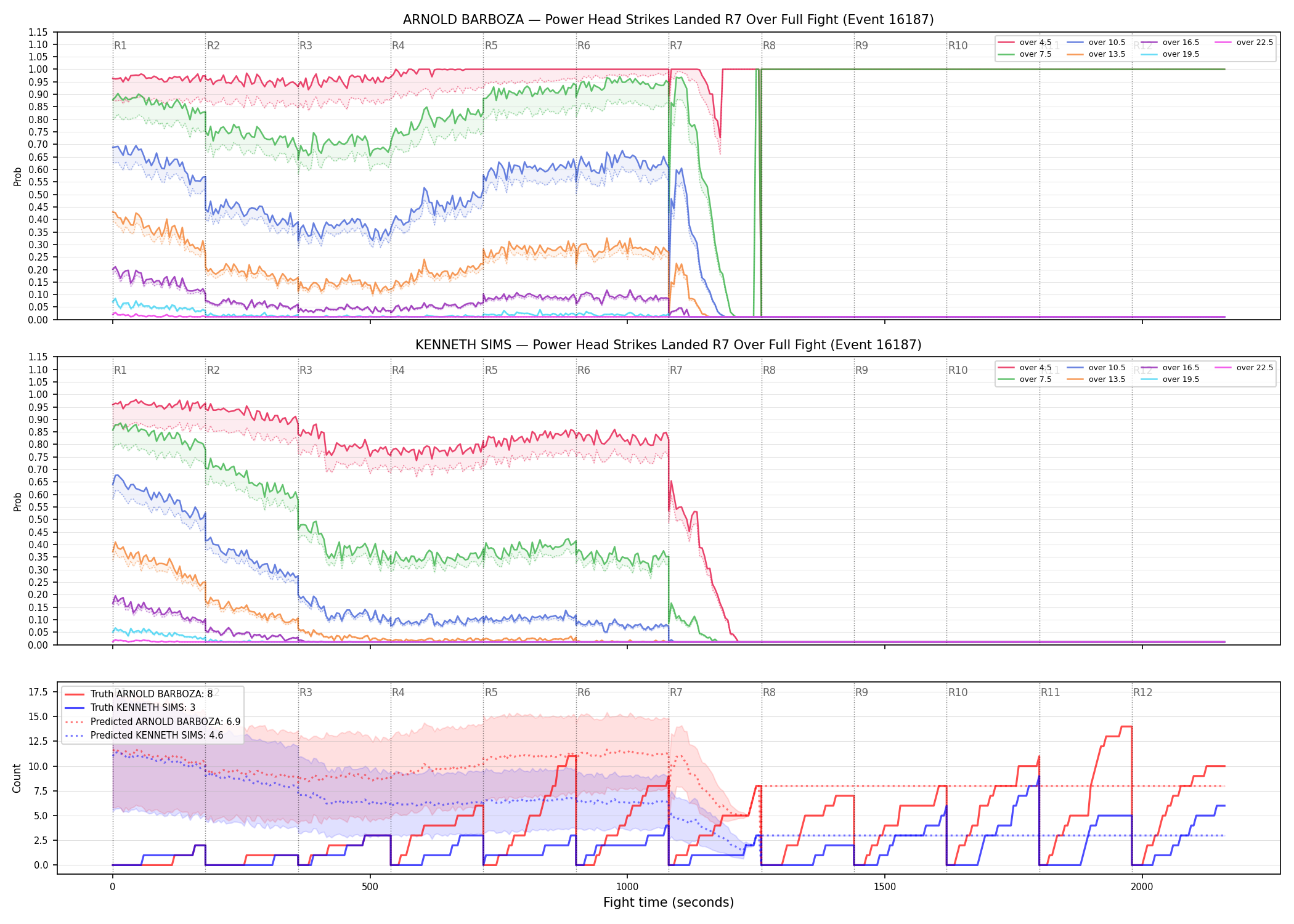Image resolution: width=1294 pixels, height=924 pixels.
Task: Click the 'Count' y-axis label
Action: [17, 778]
